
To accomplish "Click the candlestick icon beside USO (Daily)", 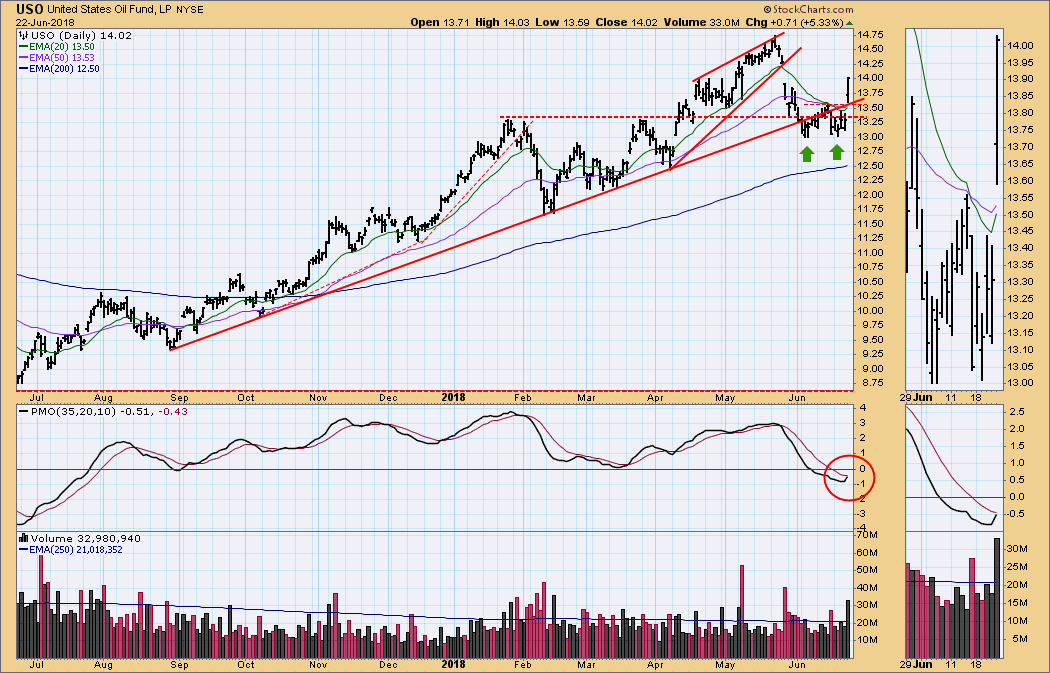I will point(23,35).
